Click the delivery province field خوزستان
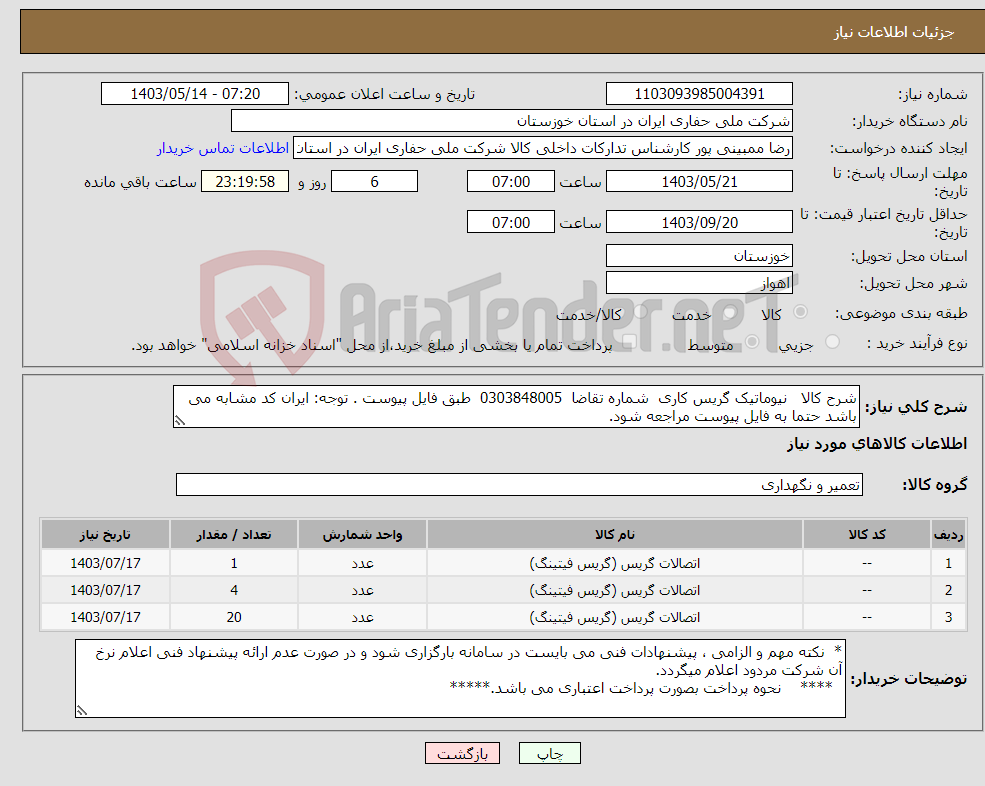Viewport: 985px width, 786px height. tap(699, 256)
